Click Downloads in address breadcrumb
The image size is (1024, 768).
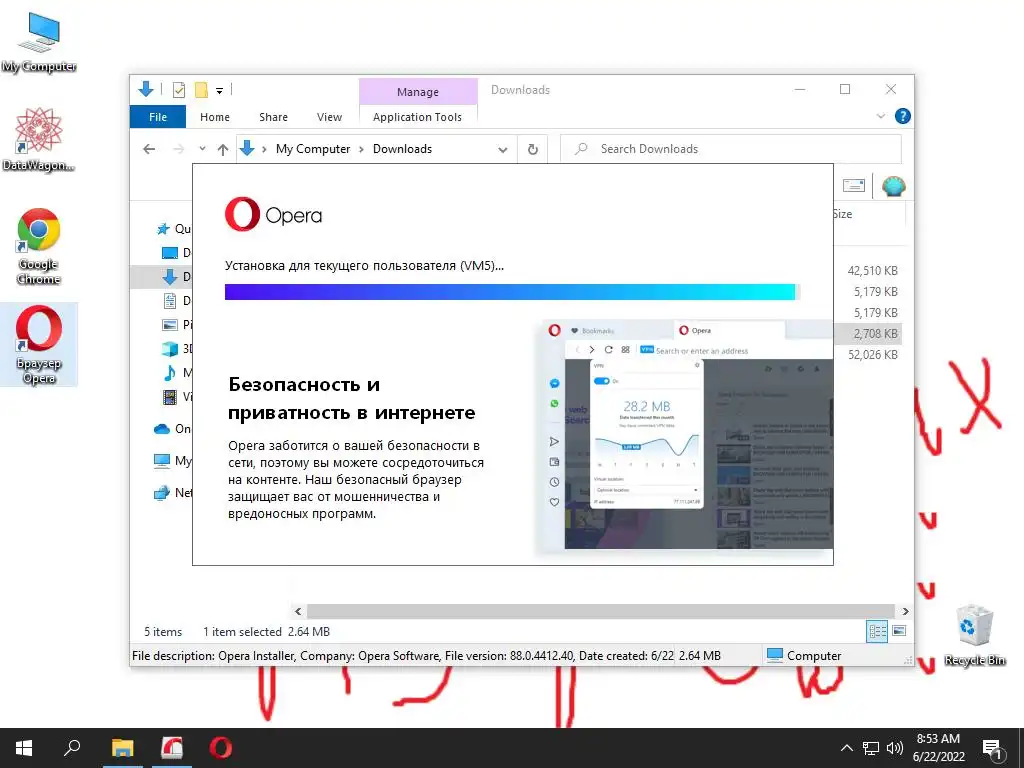tap(402, 149)
